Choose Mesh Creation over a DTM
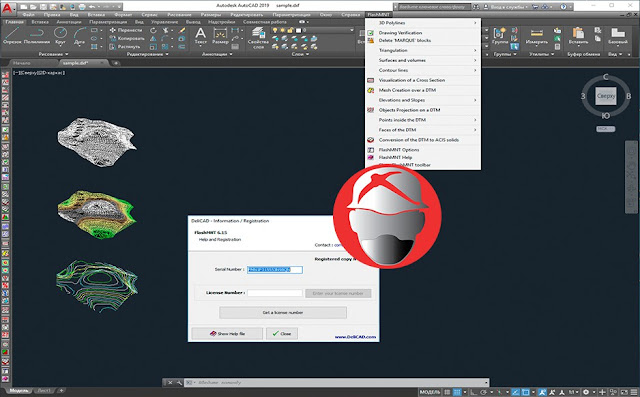This screenshot has width=640, height=397. pyautogui.click(x=423, y=90)
